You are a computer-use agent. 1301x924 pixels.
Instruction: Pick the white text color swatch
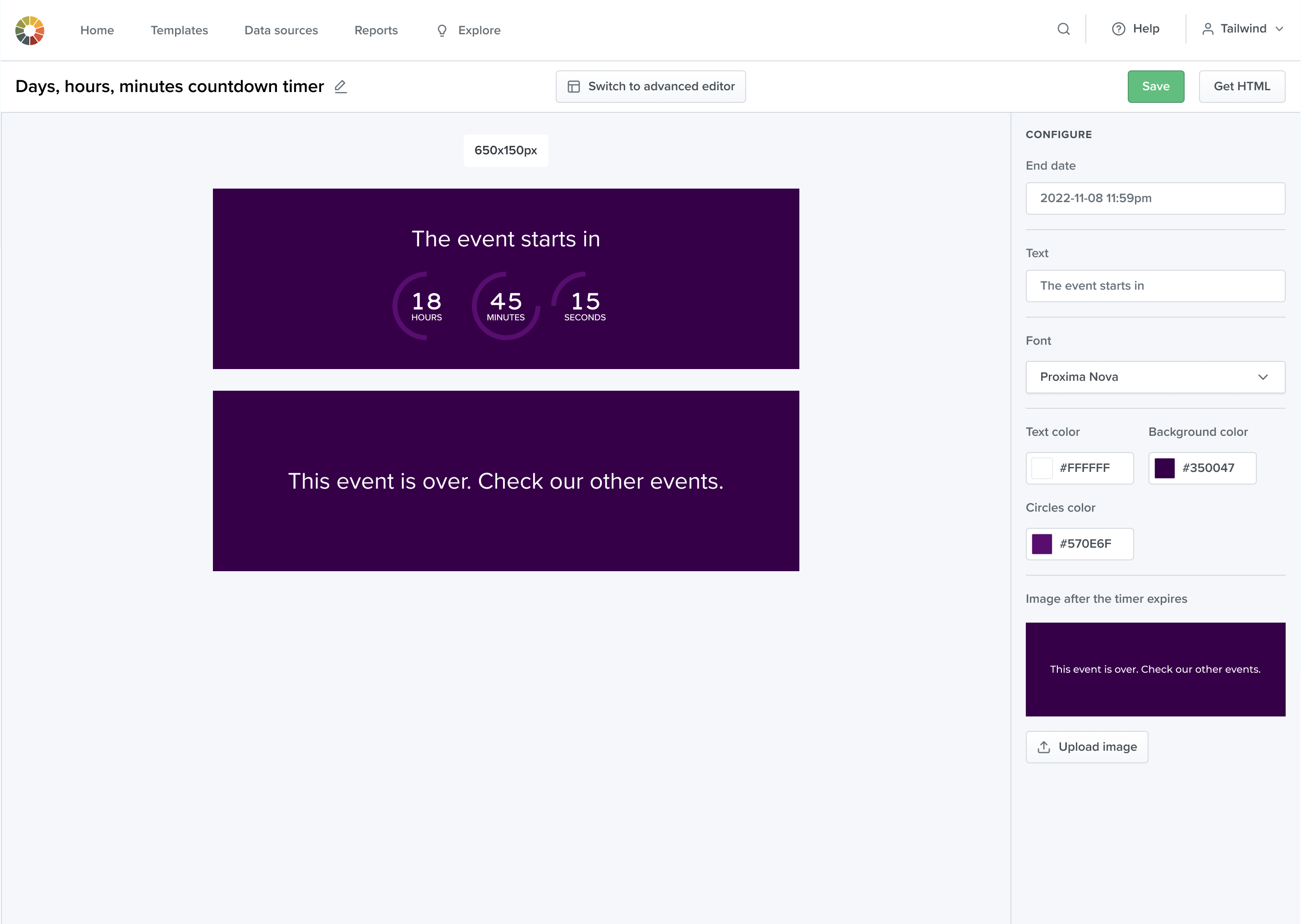[x=1042, y=468]
